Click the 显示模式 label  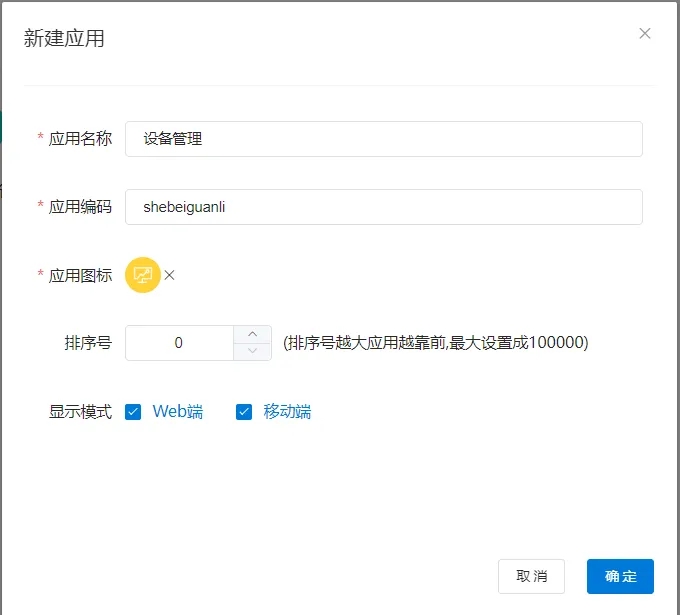80,412
